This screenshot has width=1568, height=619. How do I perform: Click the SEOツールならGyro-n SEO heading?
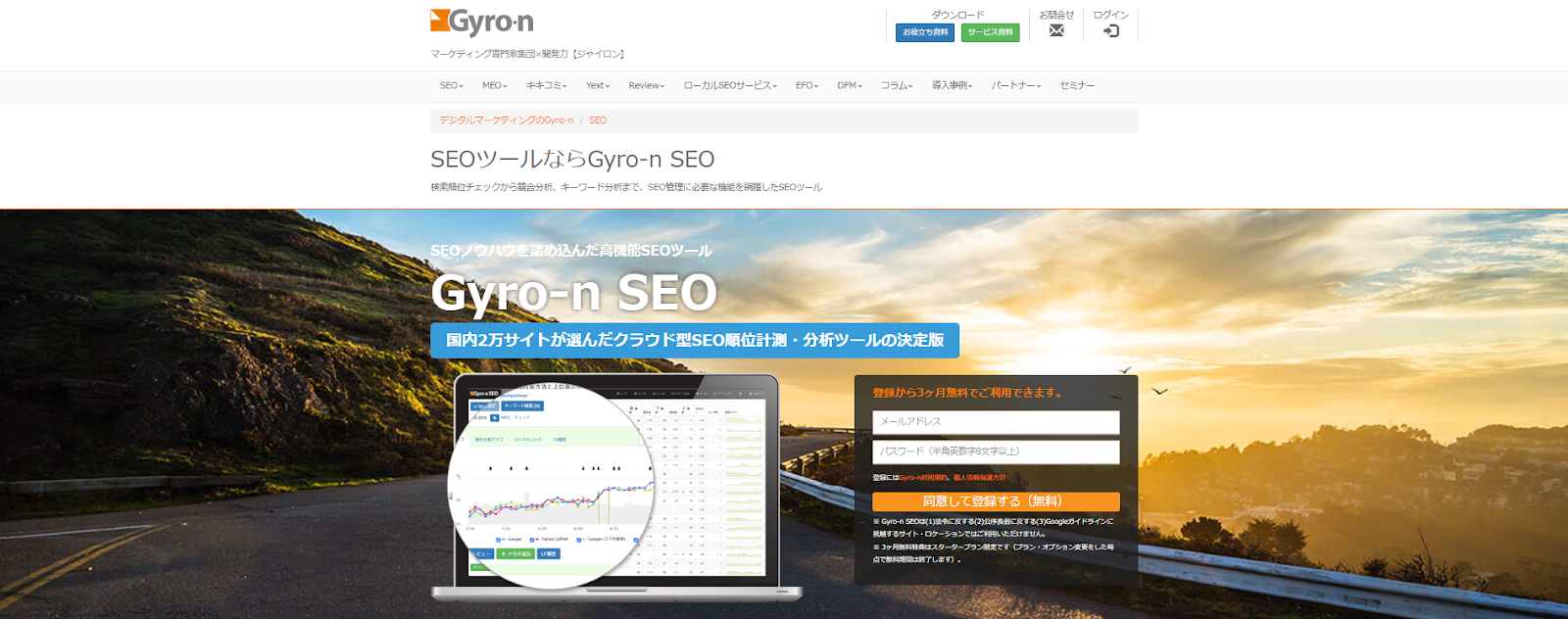click(x=572, y=160)
